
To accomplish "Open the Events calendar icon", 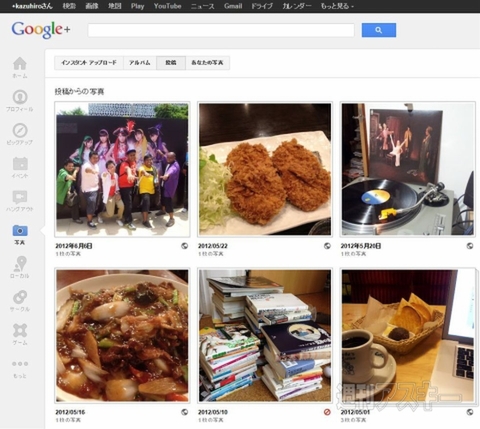I will [x=20, y=164].
